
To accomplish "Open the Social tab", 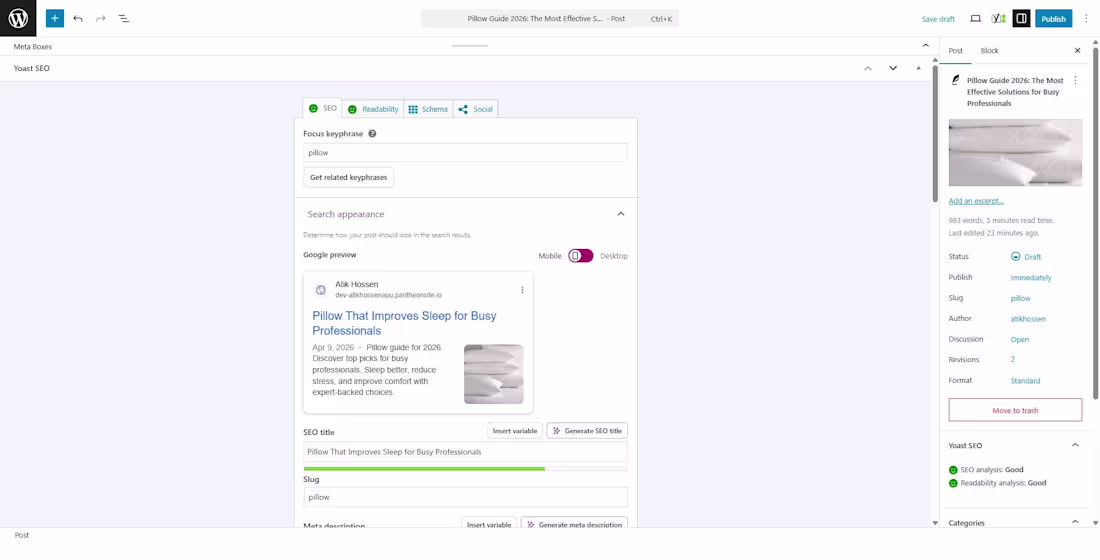I will click(x=476, y=109).
